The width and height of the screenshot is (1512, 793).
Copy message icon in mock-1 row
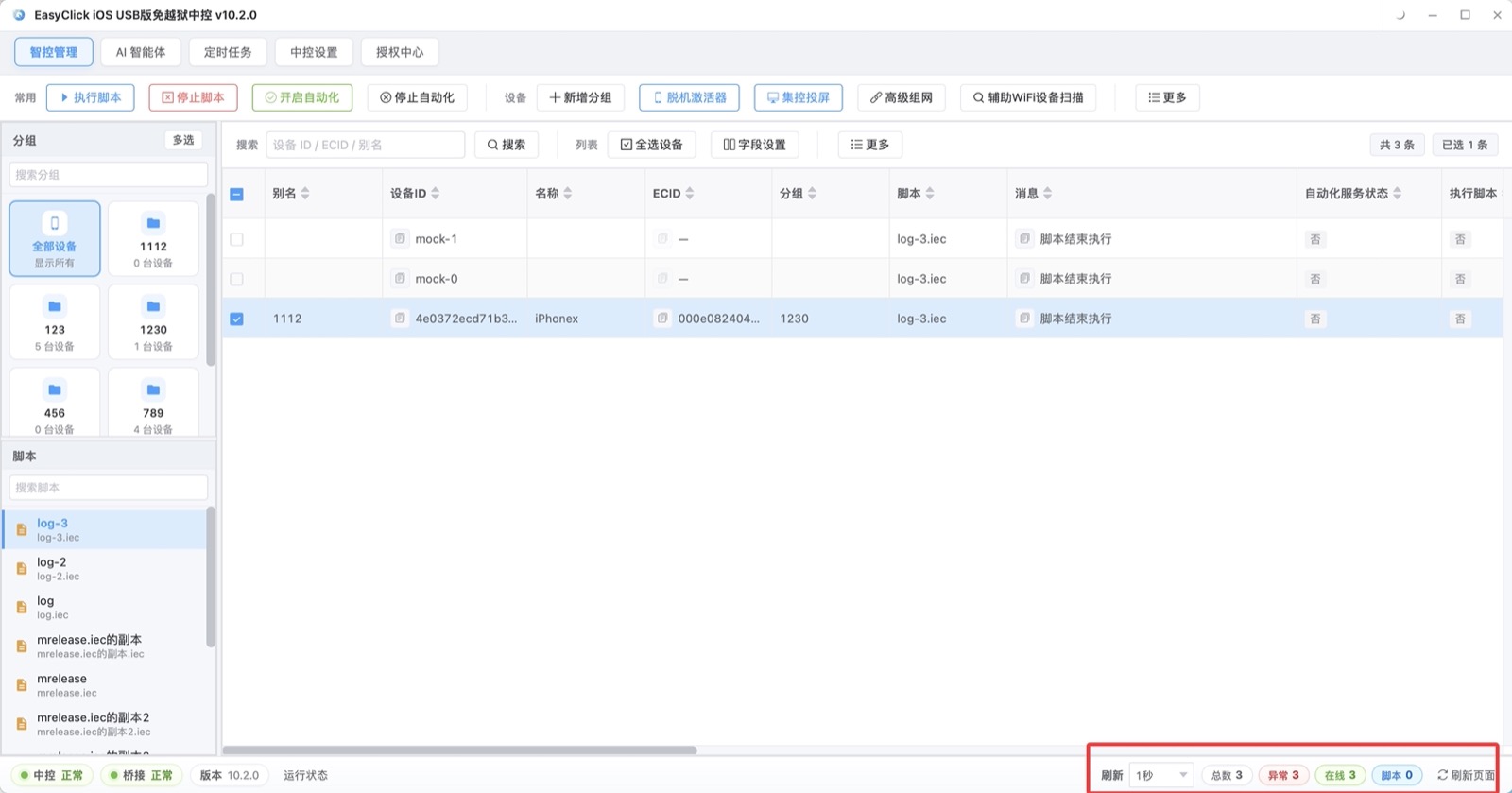[1024, 239]
